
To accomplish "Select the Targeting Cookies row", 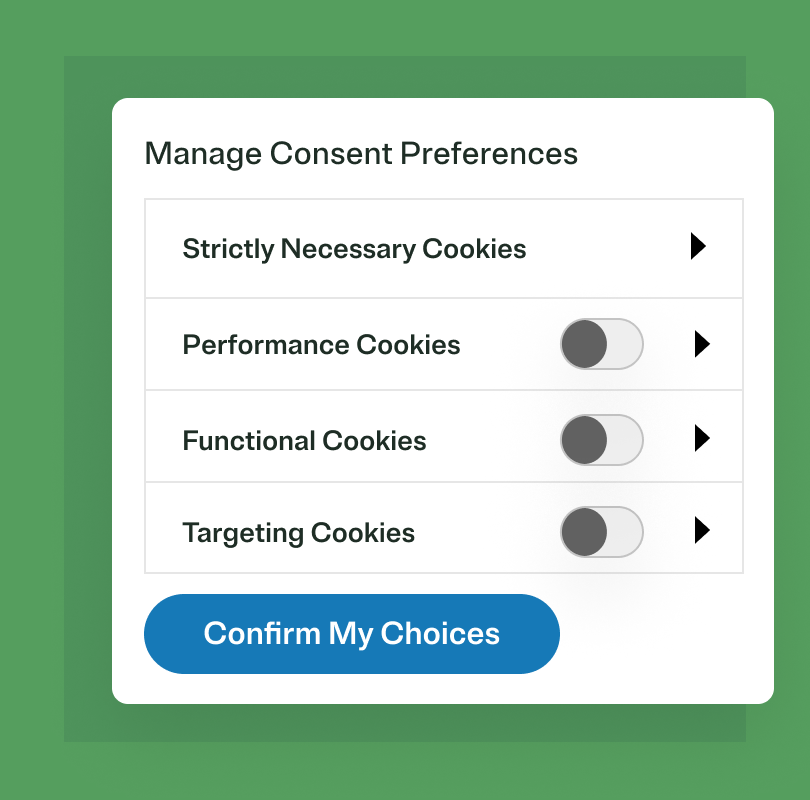I will [x=298, y=531].
